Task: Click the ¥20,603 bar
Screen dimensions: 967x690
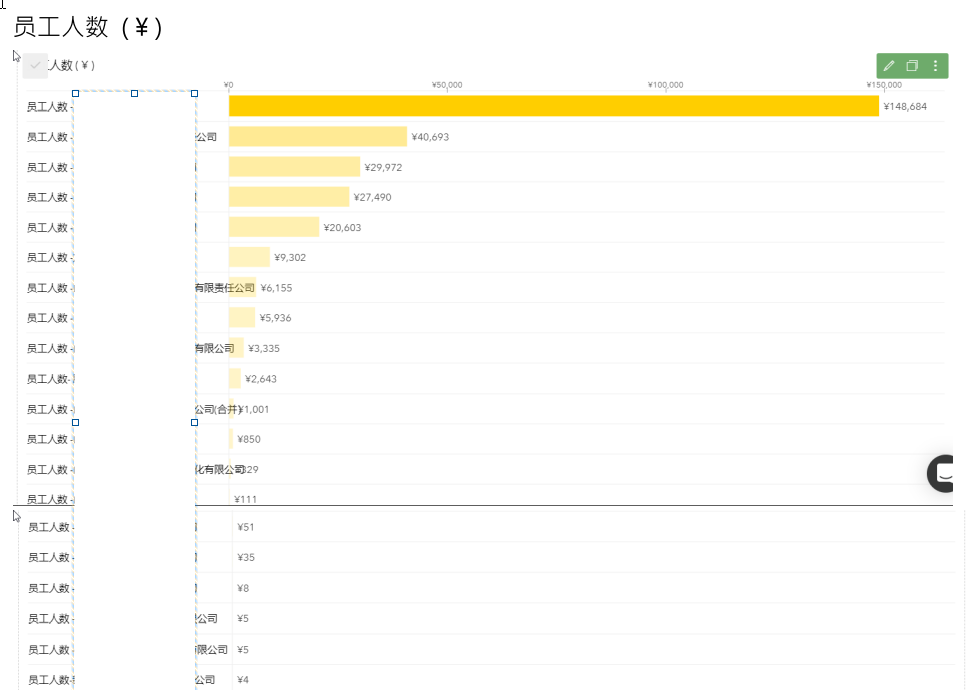Action: point(274,227)
